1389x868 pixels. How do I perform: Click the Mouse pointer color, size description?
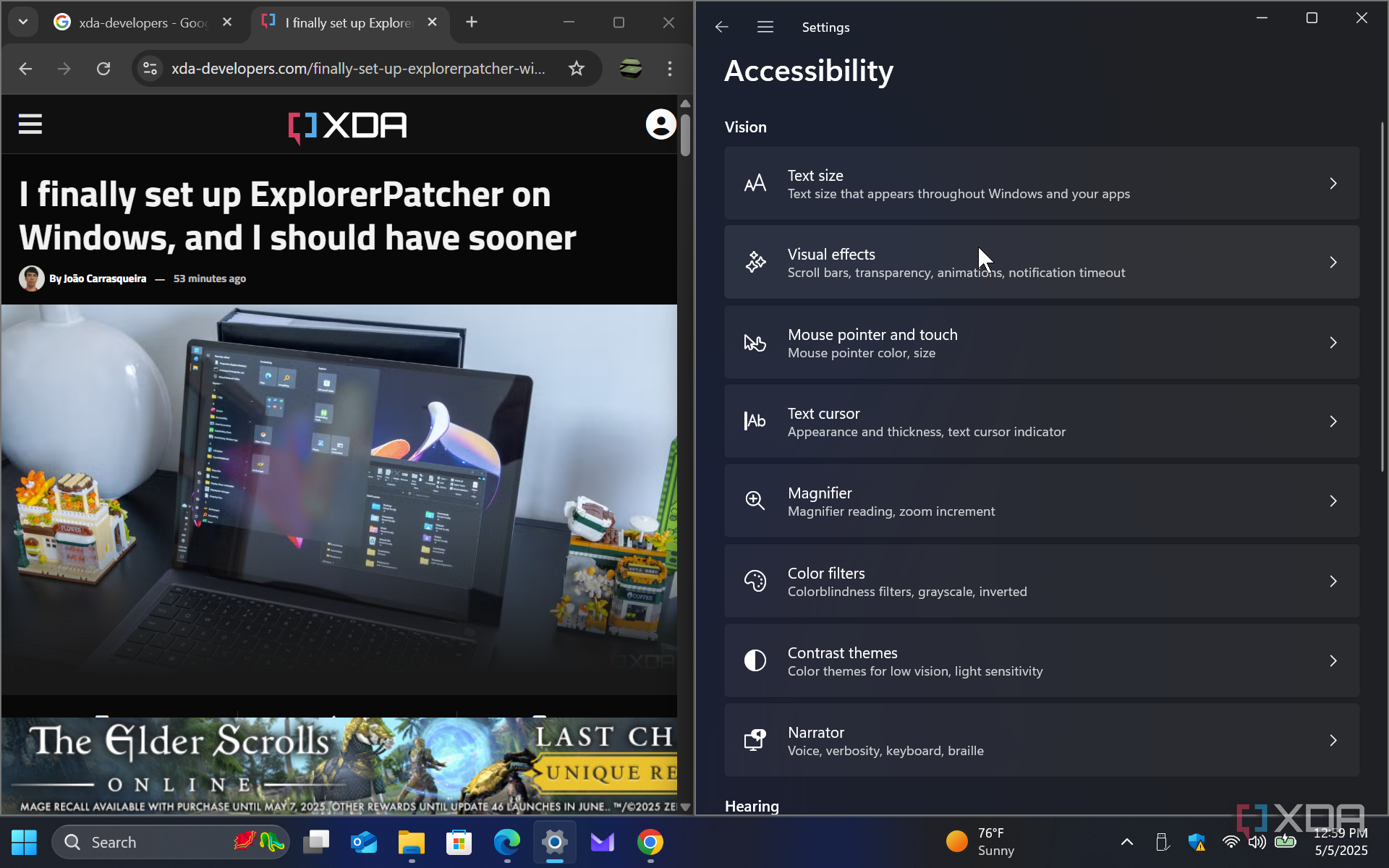point(861,353)
